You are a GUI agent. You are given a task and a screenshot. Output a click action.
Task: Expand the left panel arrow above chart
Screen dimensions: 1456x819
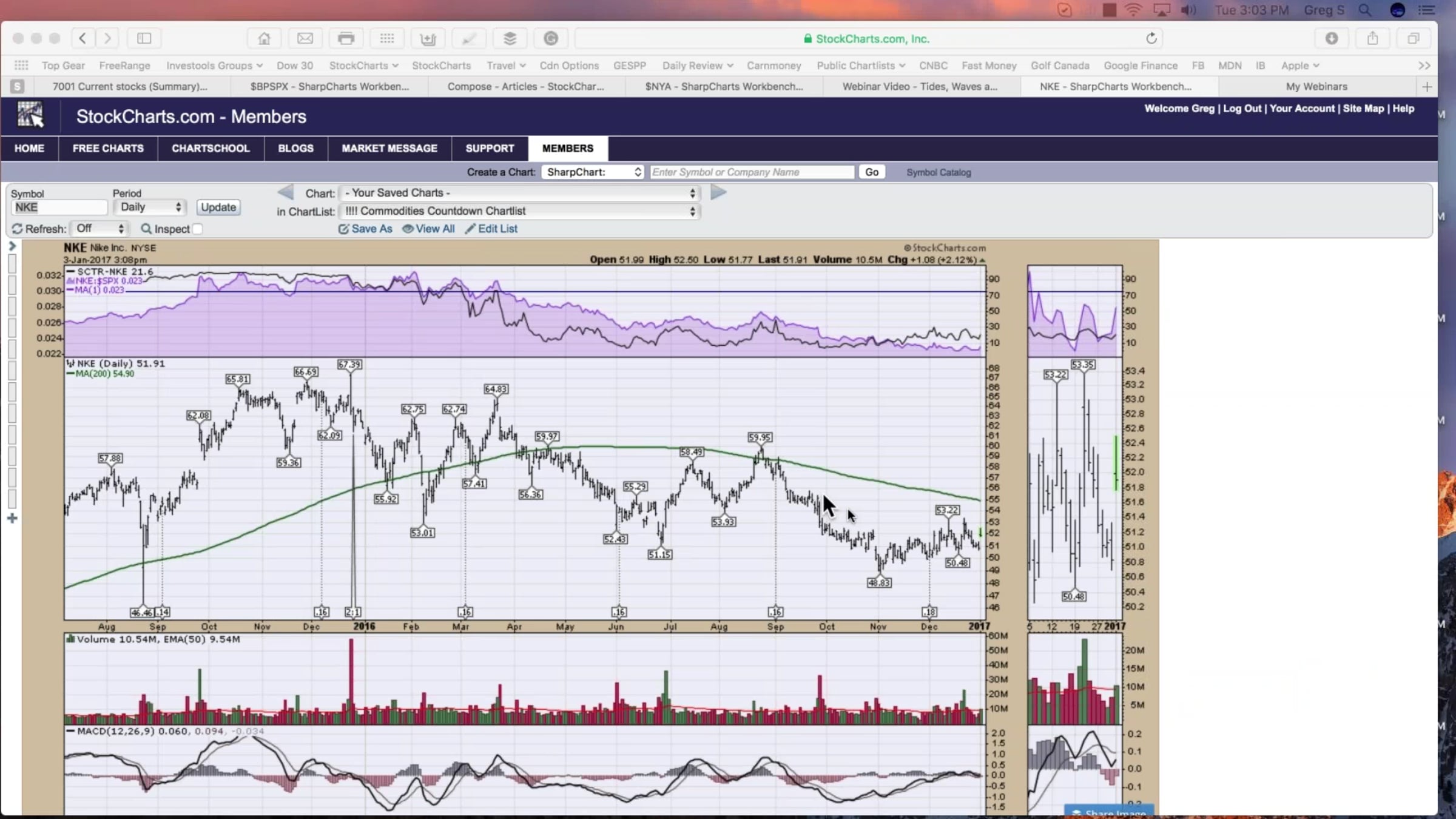click(12, 246)
